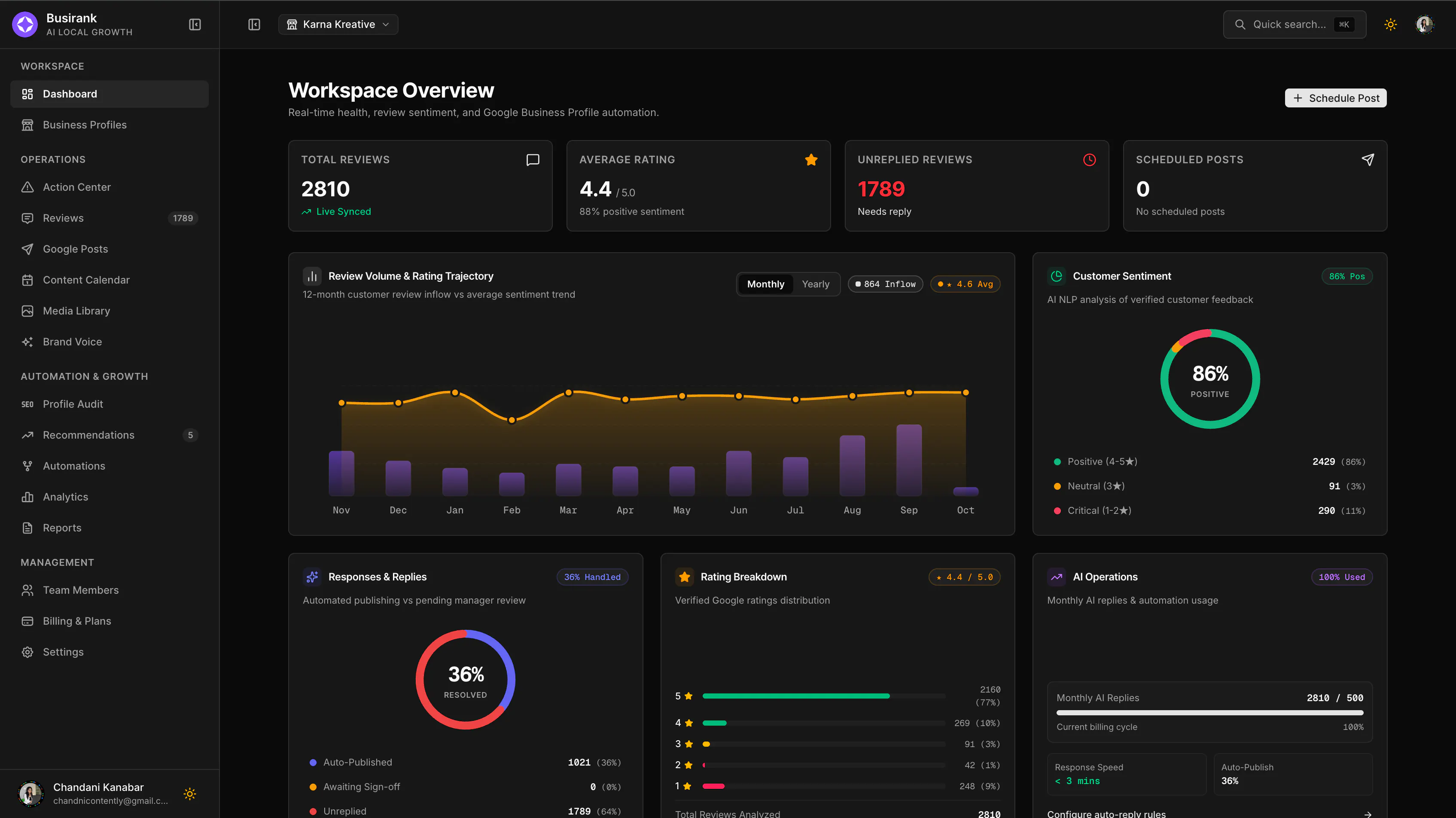
Task: Click the 5-star rating distribution bar
Action: coord(823,696)
